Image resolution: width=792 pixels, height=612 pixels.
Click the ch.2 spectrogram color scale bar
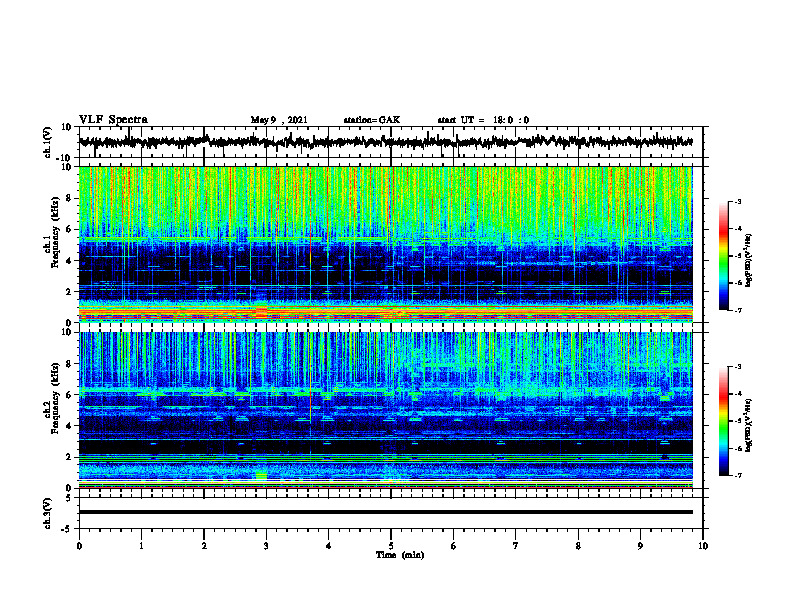point(723,421)
